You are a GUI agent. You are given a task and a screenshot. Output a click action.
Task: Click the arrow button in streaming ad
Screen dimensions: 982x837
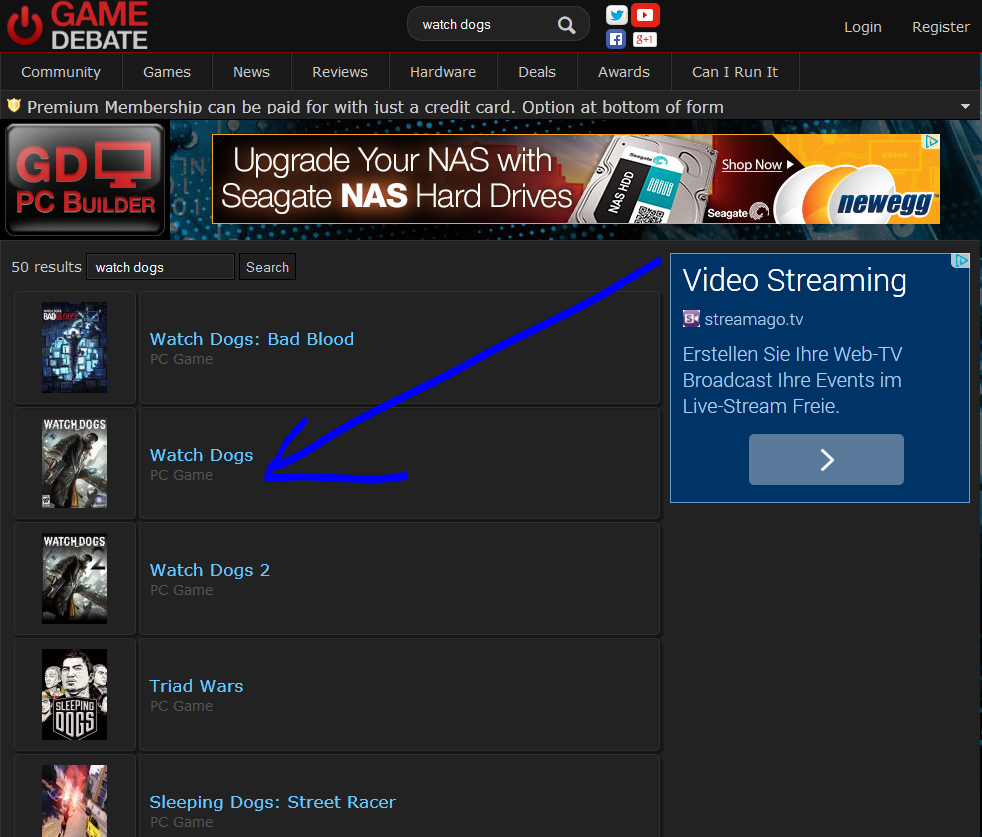pos(826,459)
